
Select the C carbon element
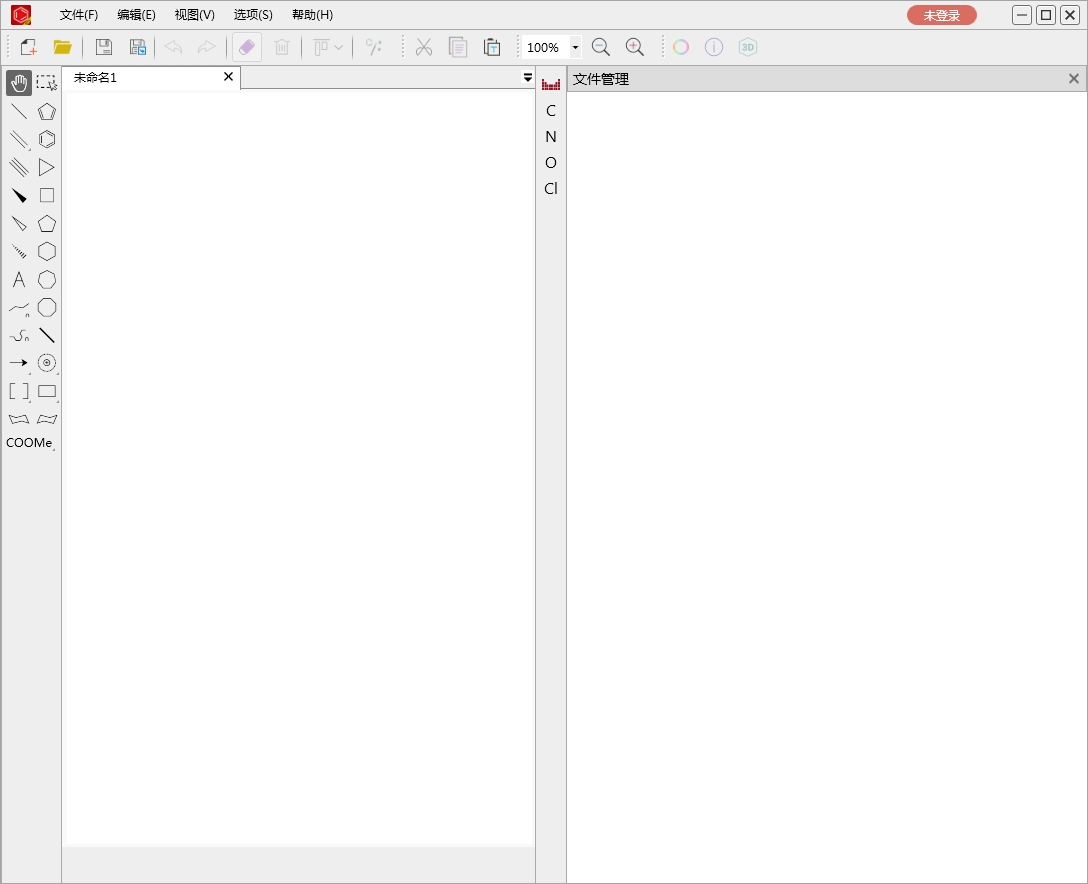(551, 110)
